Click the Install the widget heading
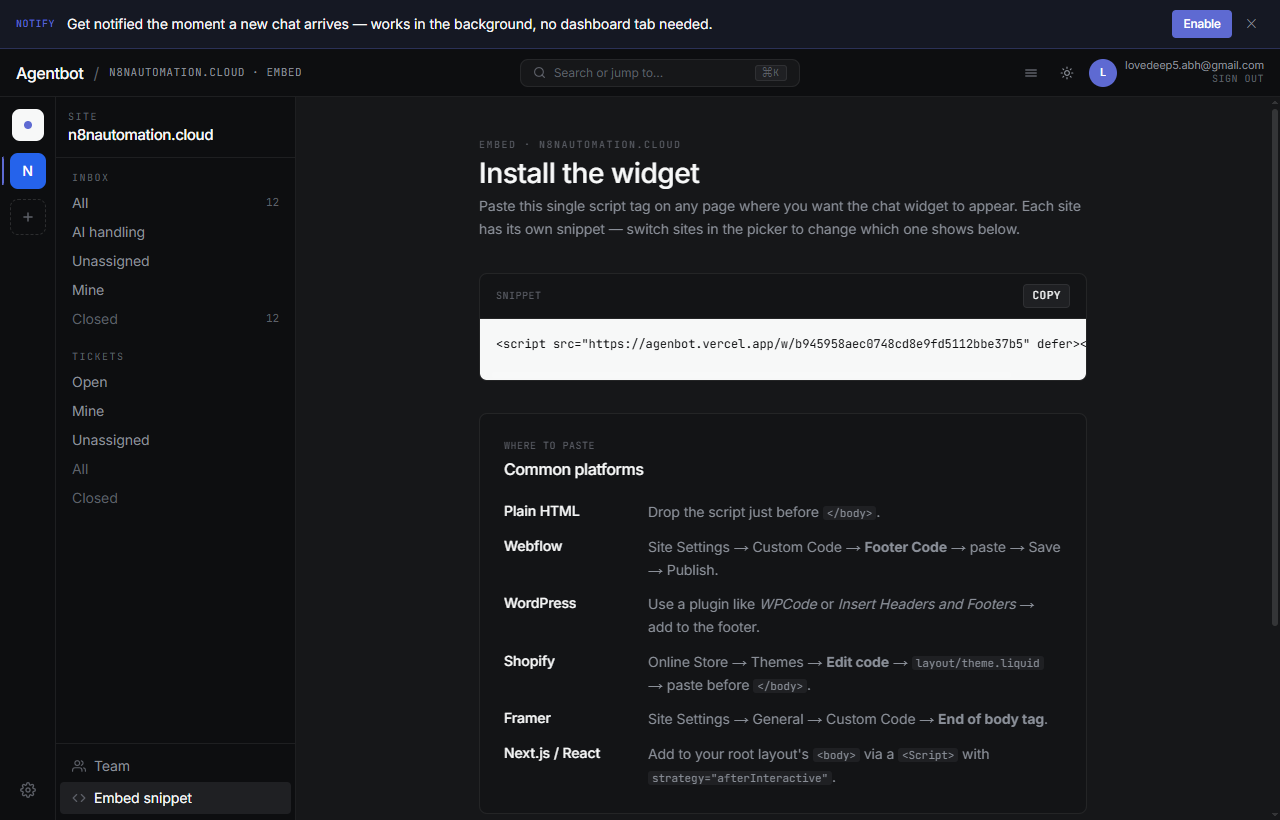Screen dimensions: 1280x820 (x=589, y=173)
